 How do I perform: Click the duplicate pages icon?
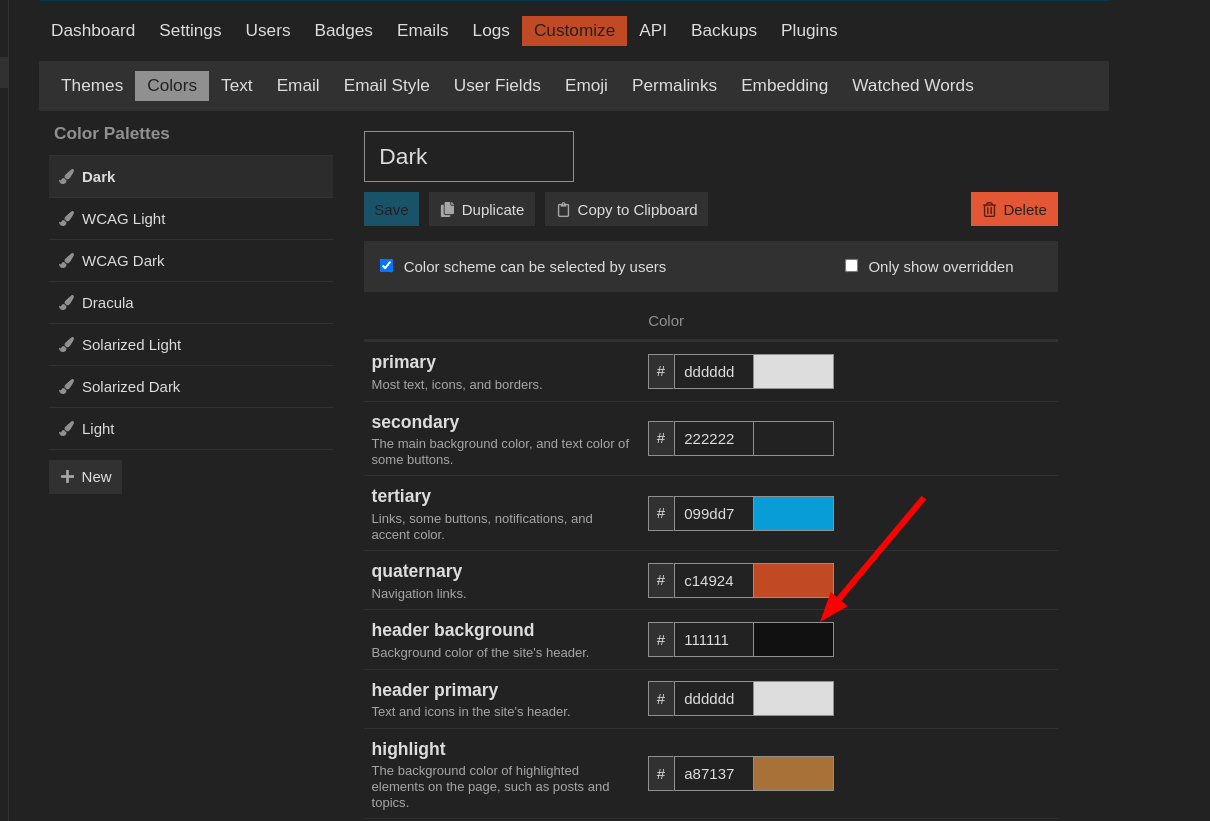[x=447, y=209]
